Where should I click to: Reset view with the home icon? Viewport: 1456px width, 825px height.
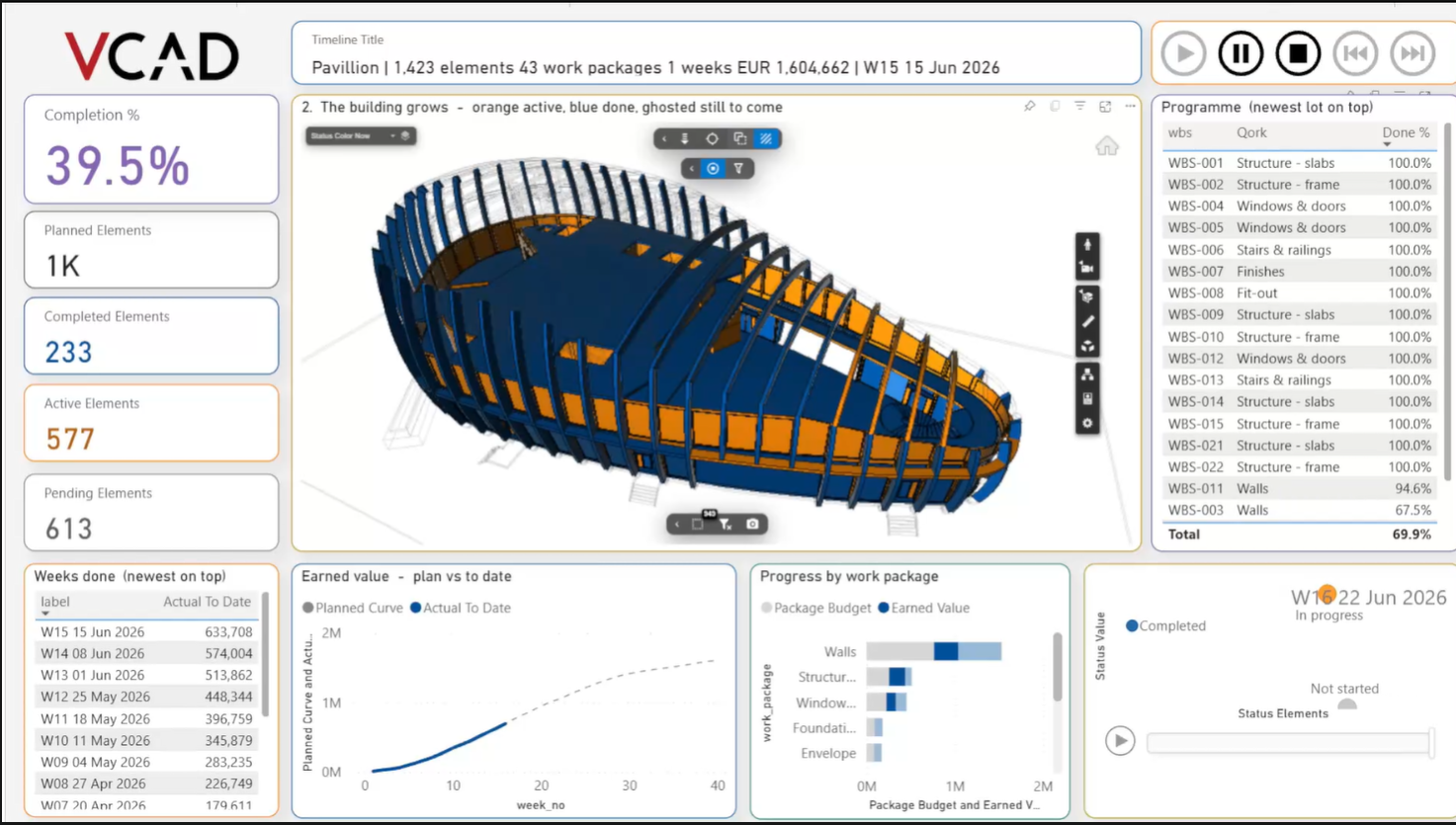tap(1106, 146)
